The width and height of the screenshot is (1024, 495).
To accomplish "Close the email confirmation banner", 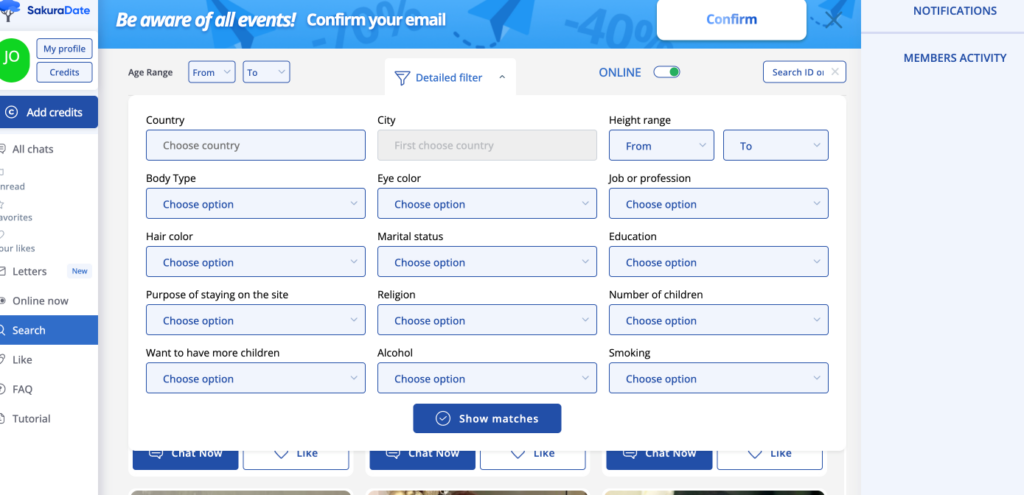I will pyautogui.click(x=833, y=19).
